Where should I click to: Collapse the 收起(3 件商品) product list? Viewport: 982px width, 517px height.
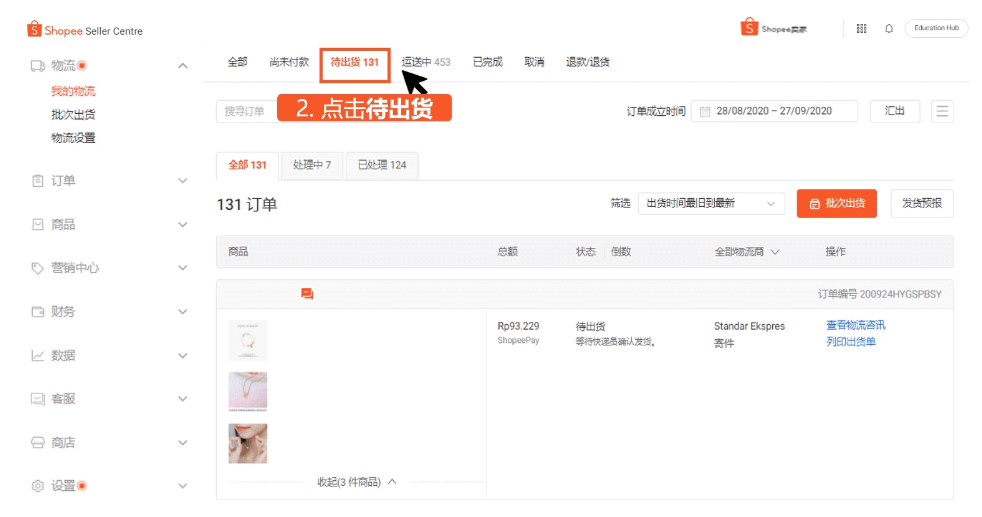pyautogui.click(x=356, y=482)
